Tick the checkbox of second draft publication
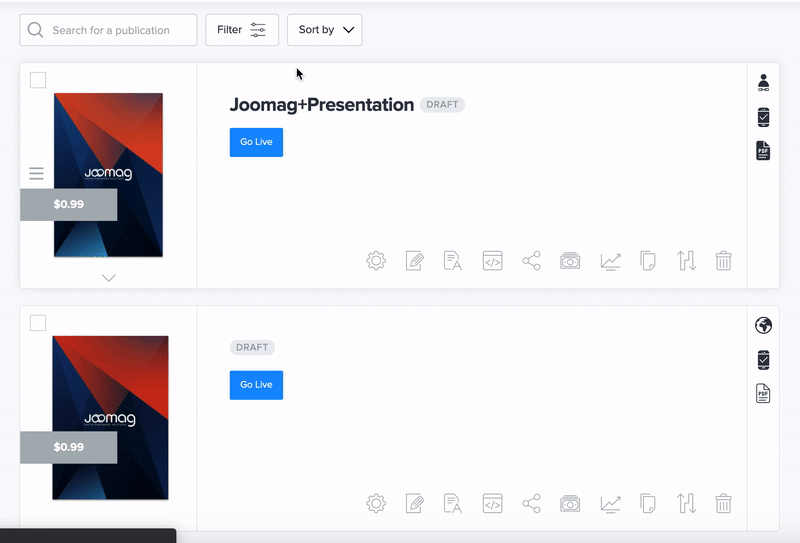The image size is (800, 543). pos(38,323)
